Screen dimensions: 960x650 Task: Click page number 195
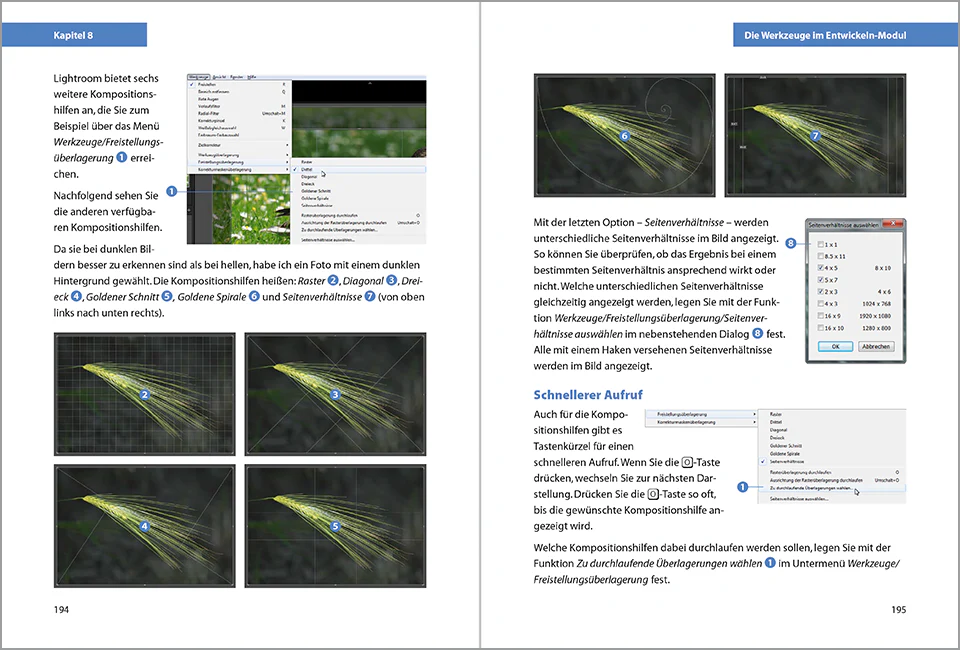[898, 610]
